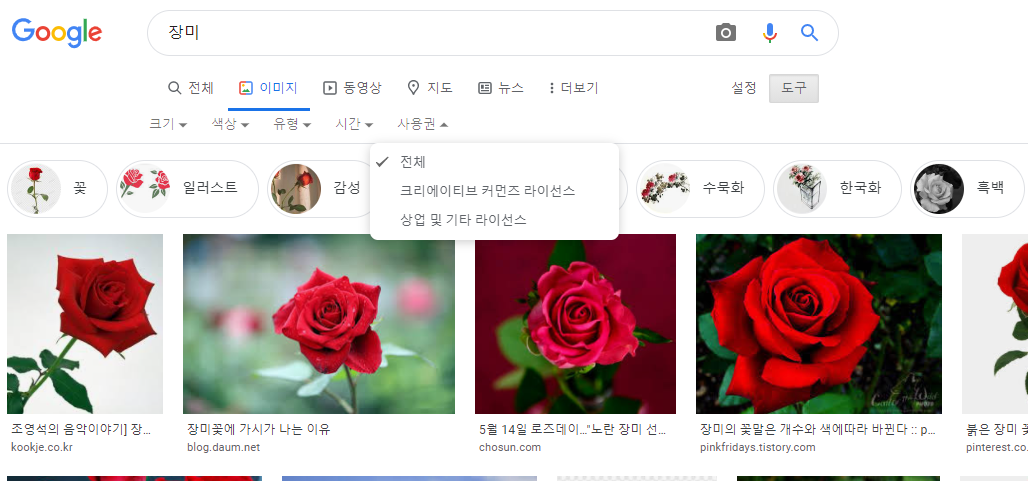Click caption 장미의 꽃말은 개수와 색에따라 바뀐다
1028x481 pixels.
point(818,430)
